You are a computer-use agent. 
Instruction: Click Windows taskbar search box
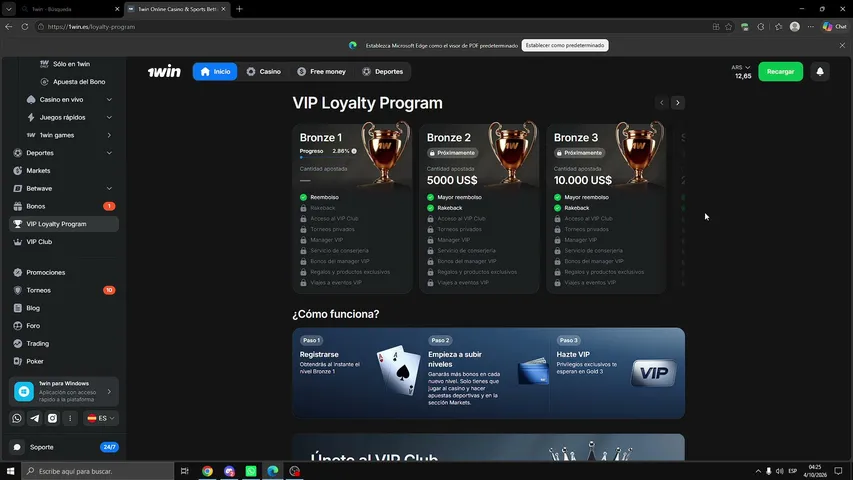[98, 471]
